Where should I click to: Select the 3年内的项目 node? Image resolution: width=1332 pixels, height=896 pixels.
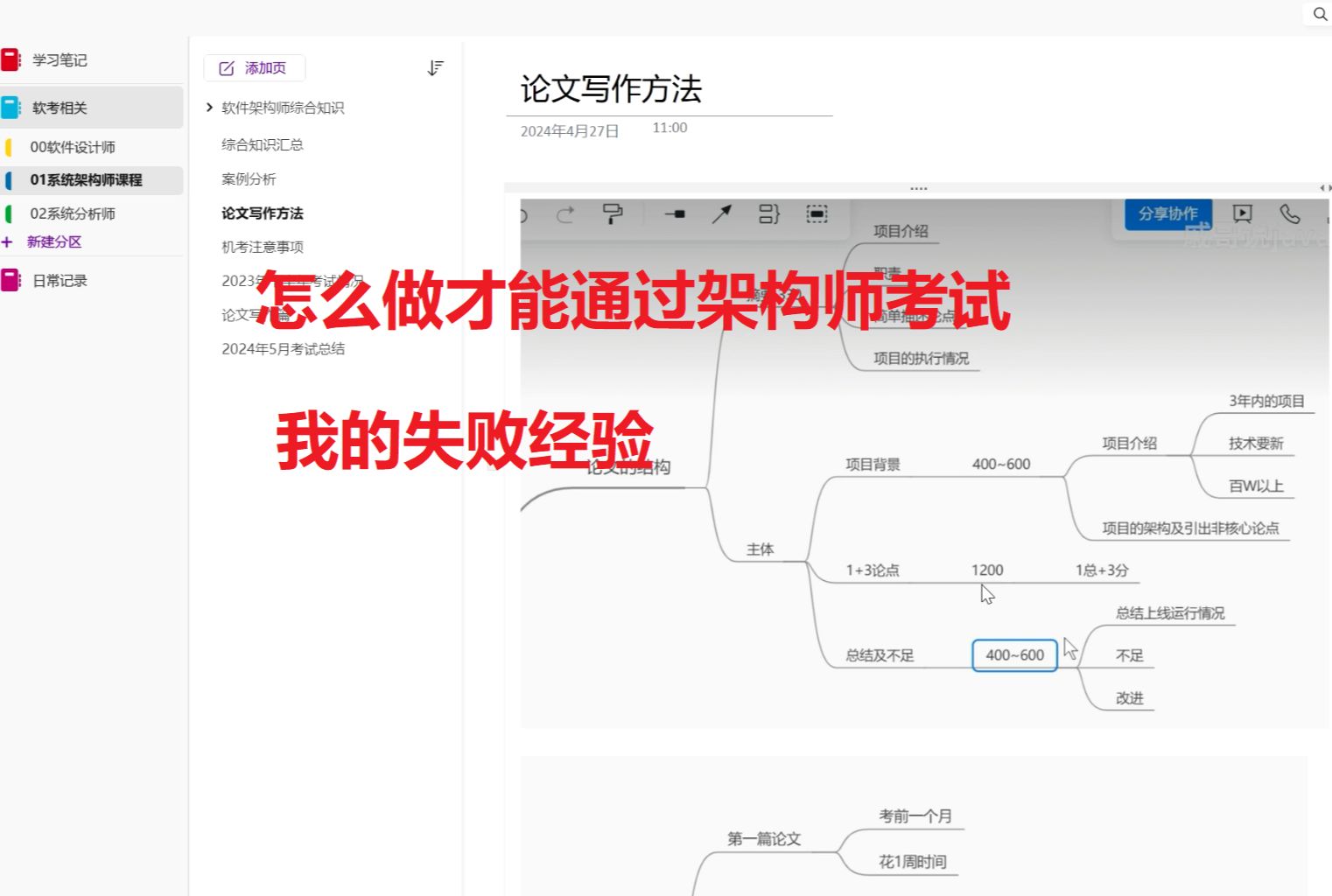click(1266, 402)
